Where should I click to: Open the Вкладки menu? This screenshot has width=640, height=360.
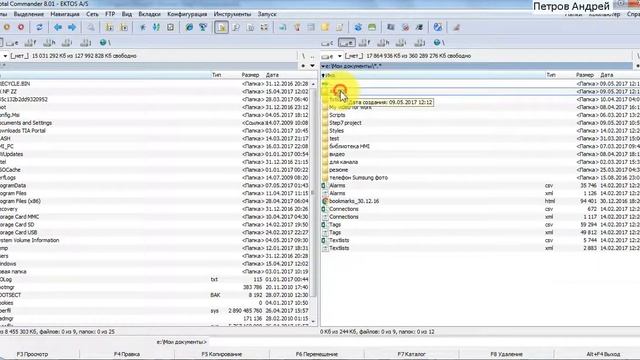[x=149, y=14]
